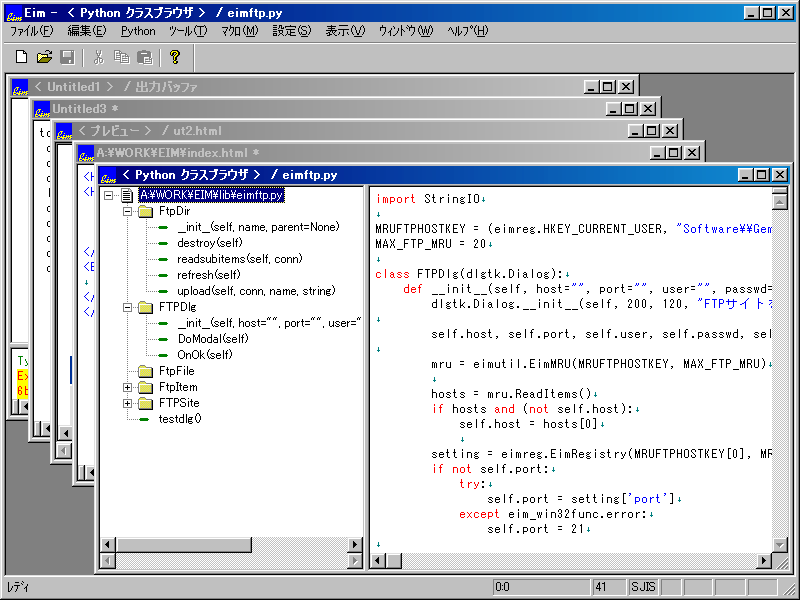Screen dimensions: 800x600
Task: Select the FtpFile class in the tree
Action: (177, 371)
